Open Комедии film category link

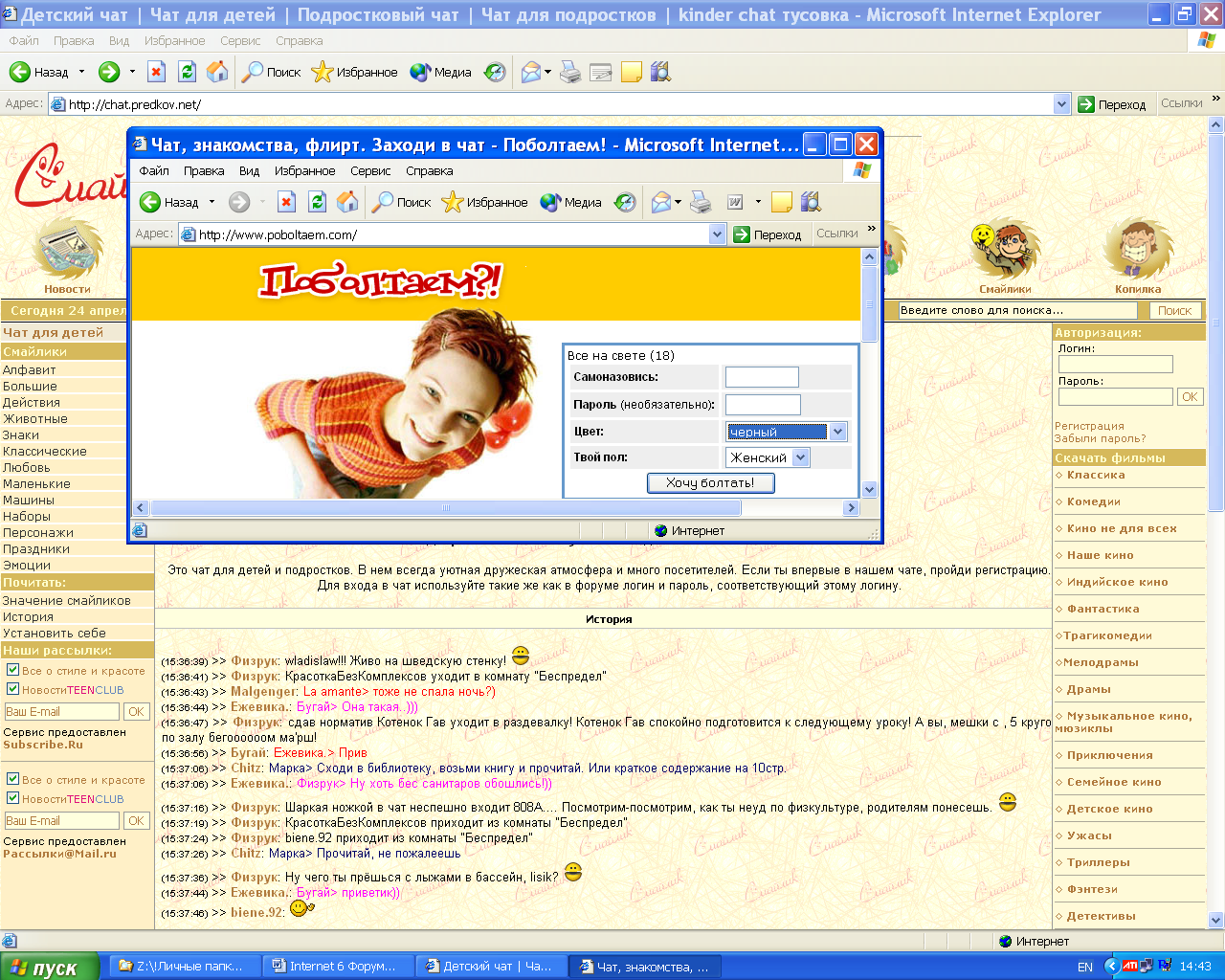click(1094, 501)
